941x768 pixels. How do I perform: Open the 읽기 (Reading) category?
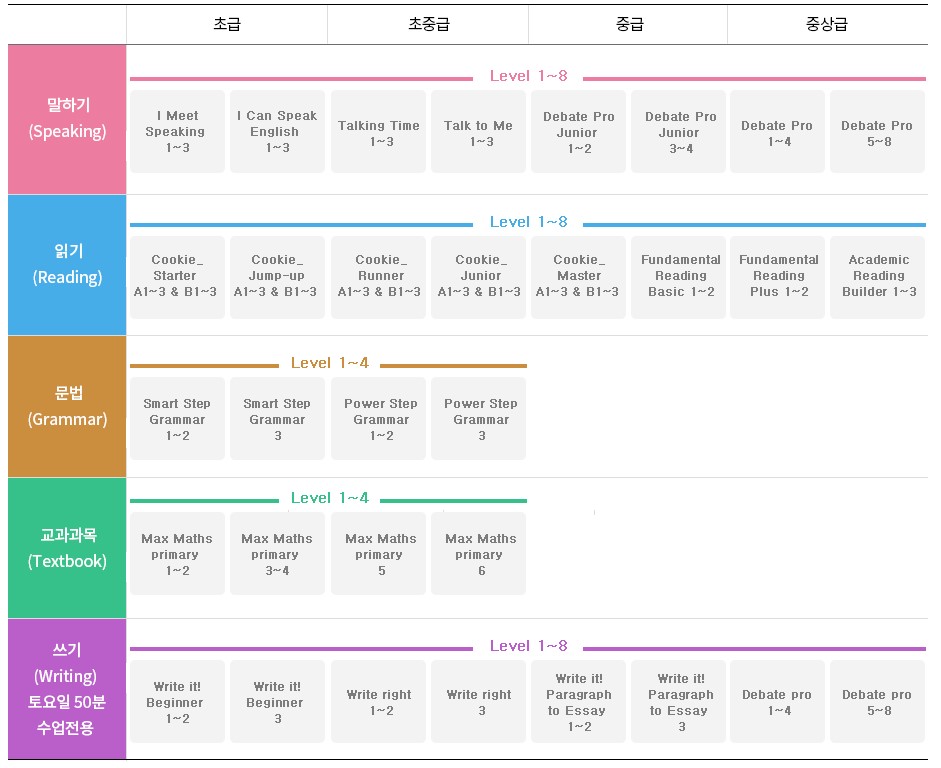(x=67, y=265)
